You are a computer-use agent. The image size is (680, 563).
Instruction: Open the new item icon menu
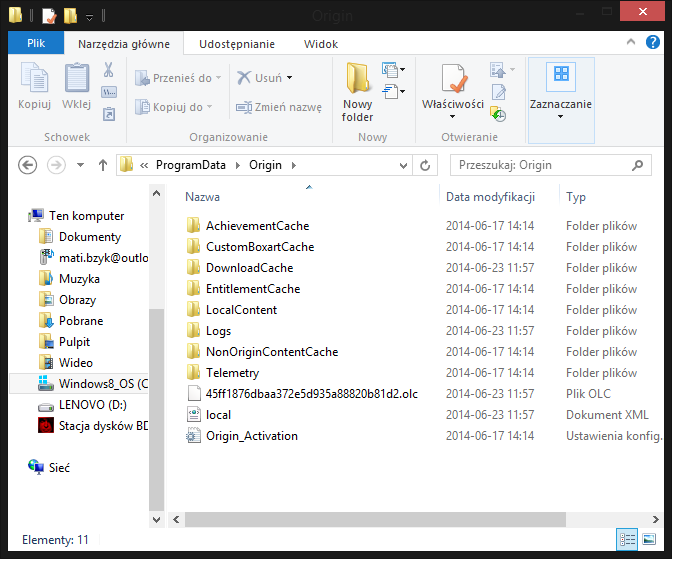(x=393, y=69)
